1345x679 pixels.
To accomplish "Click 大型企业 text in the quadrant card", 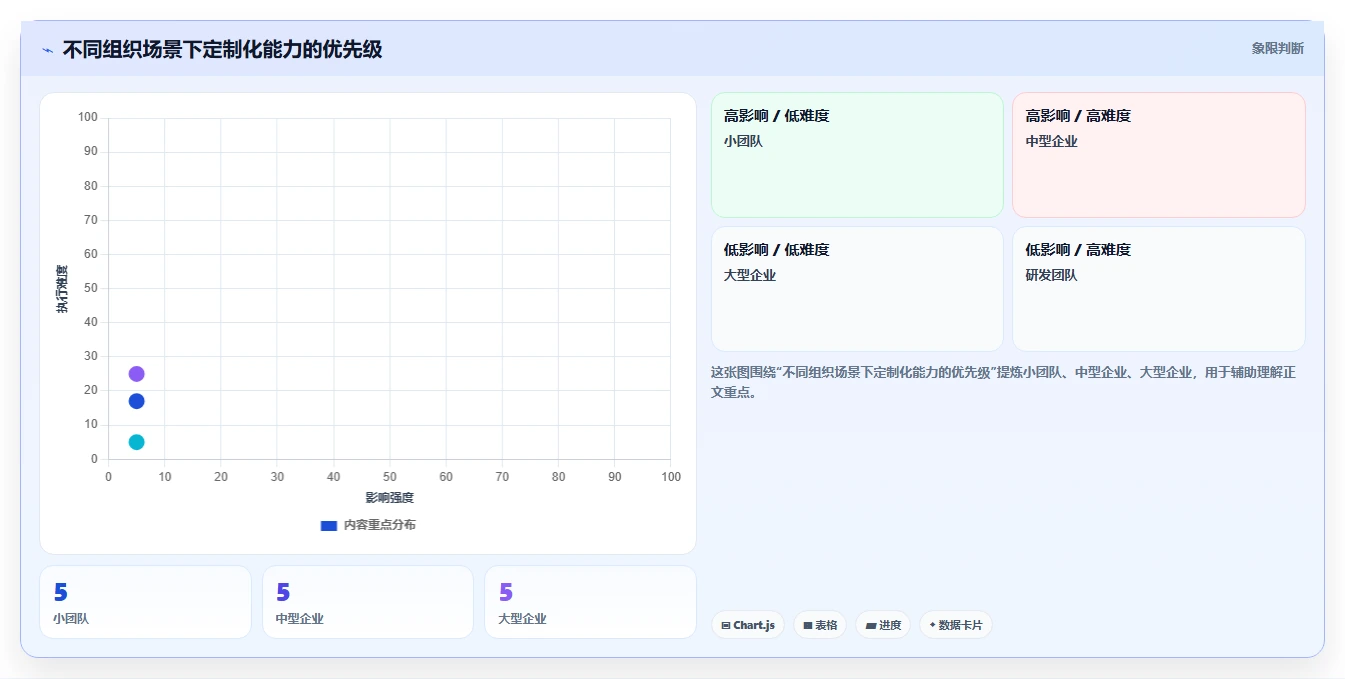I will click(x=750, y=275).
